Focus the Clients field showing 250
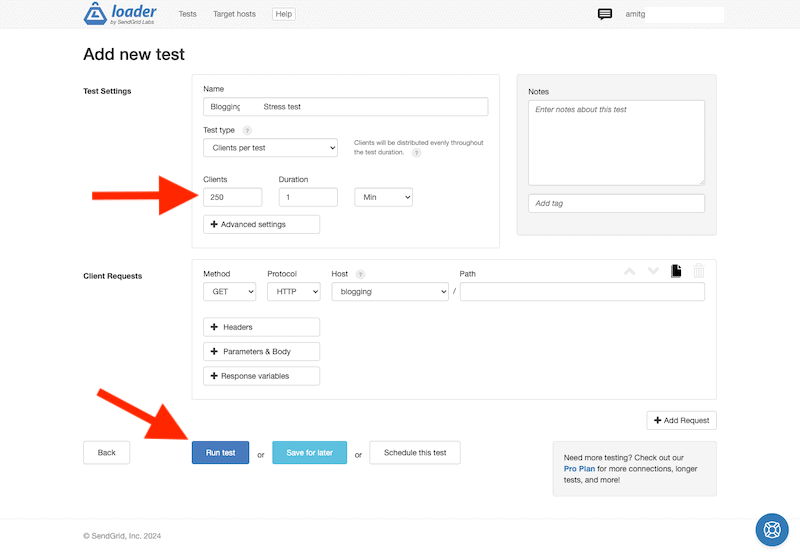 coord(233,197)
